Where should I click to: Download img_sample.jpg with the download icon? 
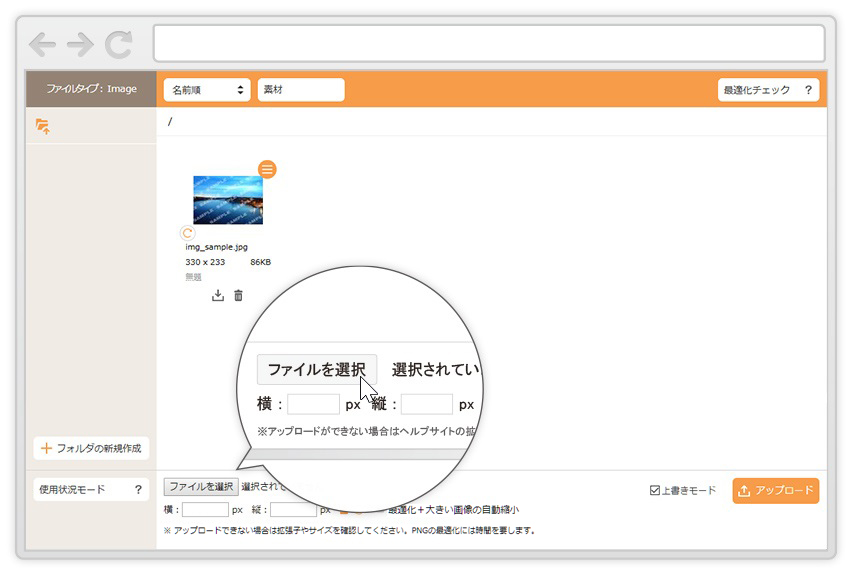(218, 295)
